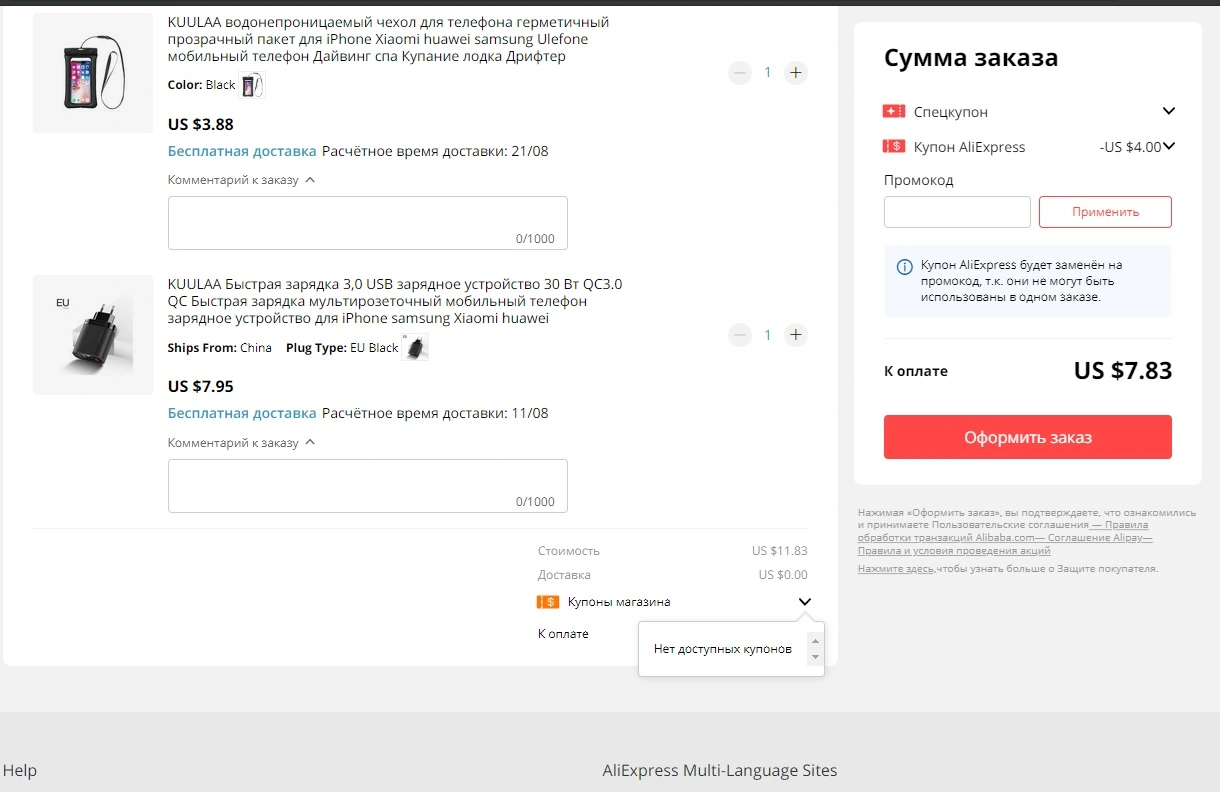1220x792 pixels.
Task: Click delivery estimate 21/08 text
Action: tap(435, 151)
